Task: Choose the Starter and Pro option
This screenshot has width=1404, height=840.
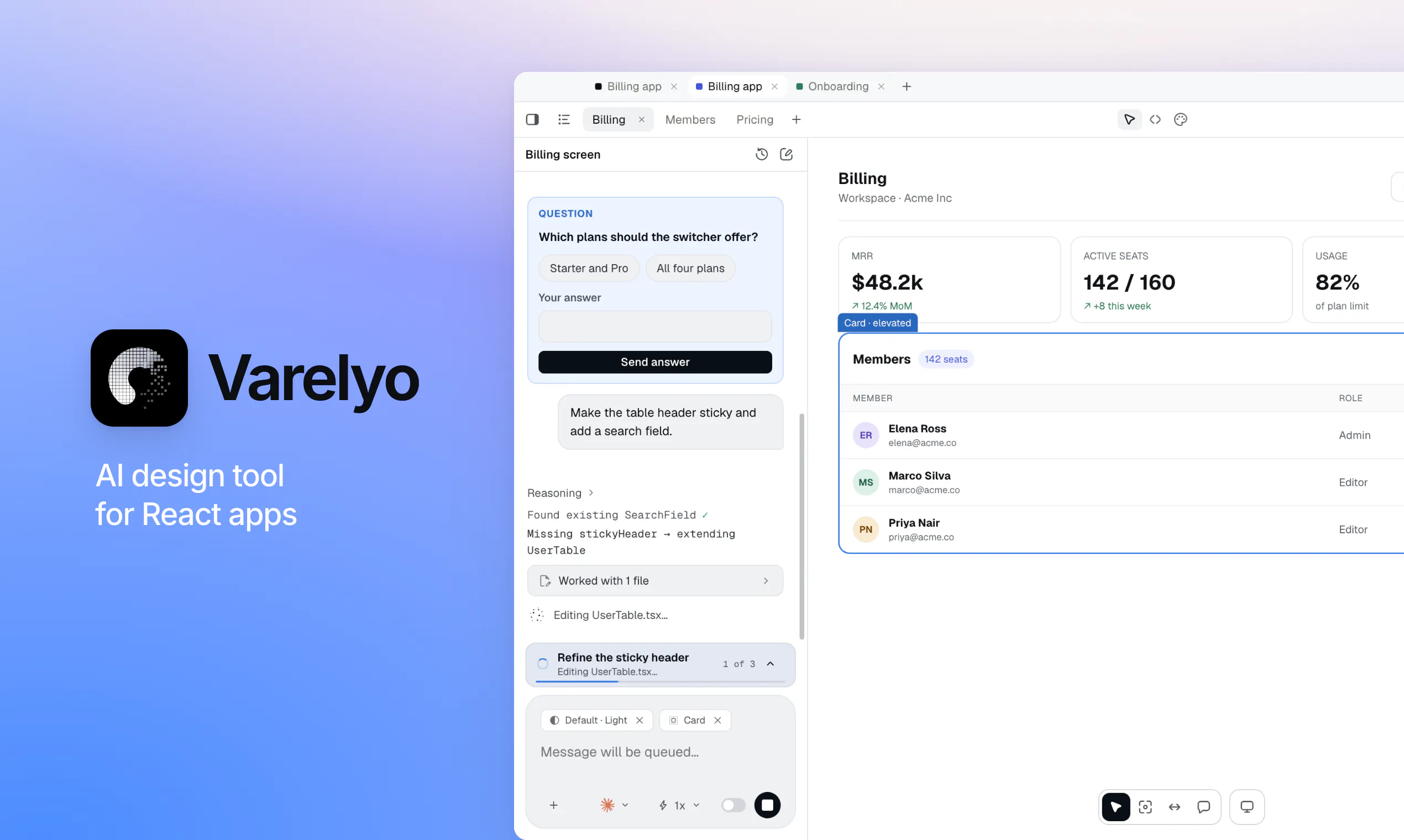Action: (x=589, y=268)
